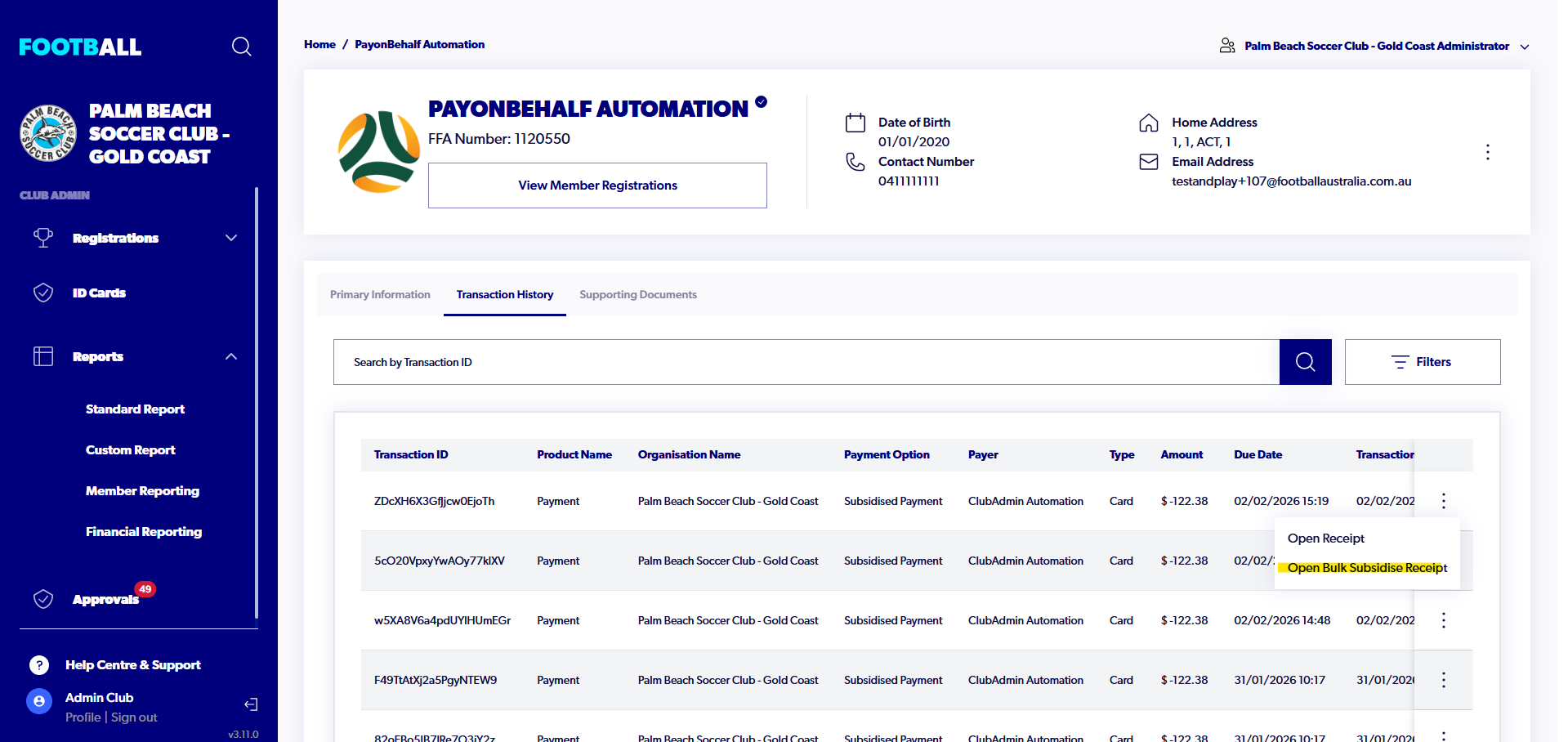The height and width of the screenshot is (742, 1568).
Task: Click the Search by Transaction ID field
Action: pyautogui.click(x=806, y=362)
